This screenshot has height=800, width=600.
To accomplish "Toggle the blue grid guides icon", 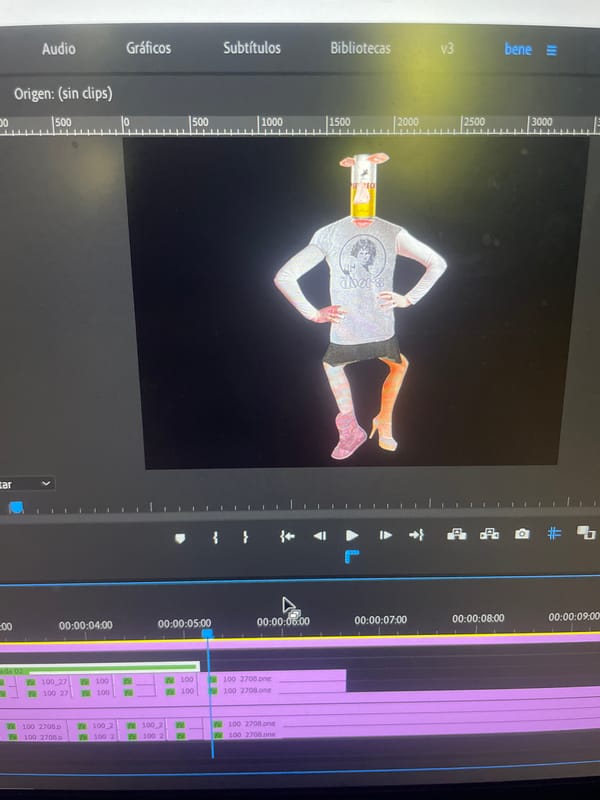I will (554, 533).
